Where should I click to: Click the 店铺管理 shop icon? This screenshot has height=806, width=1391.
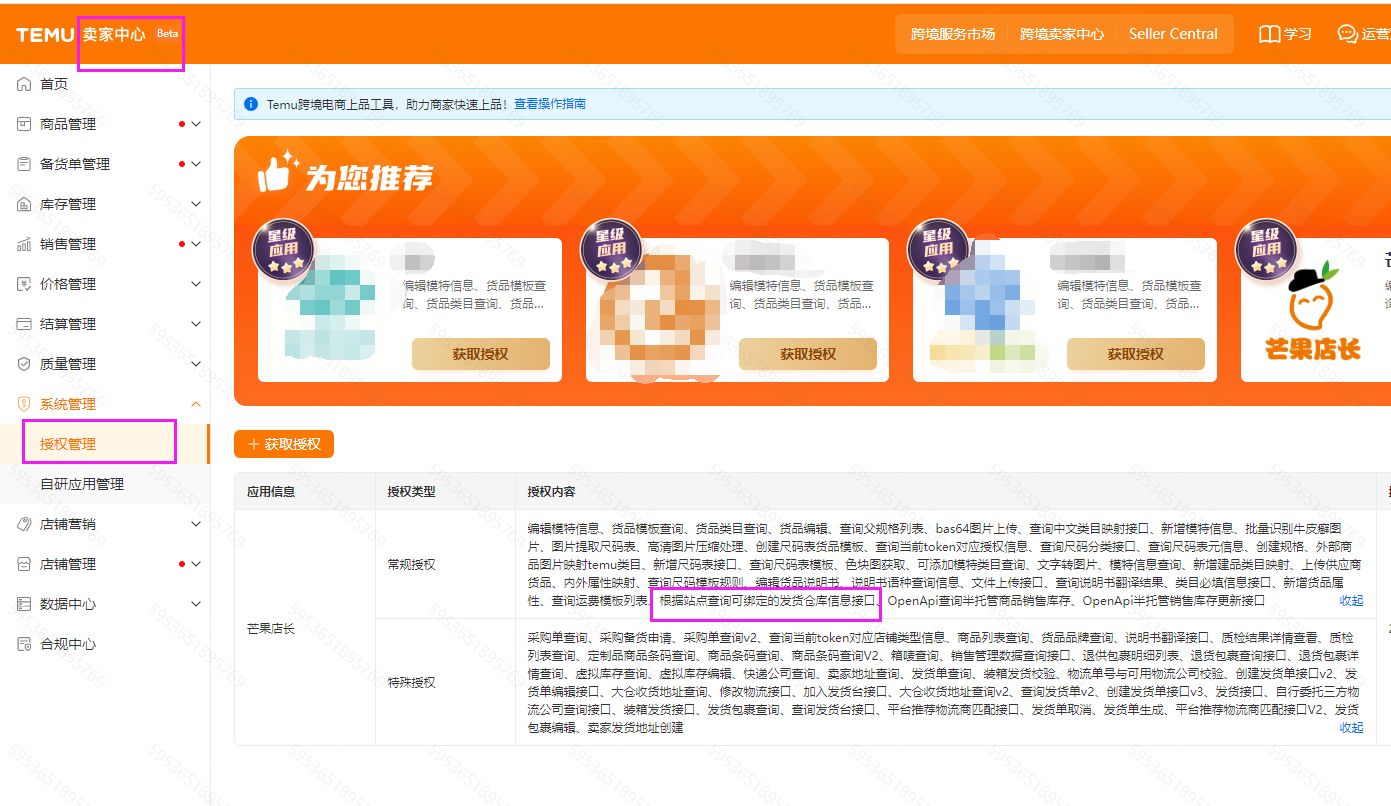(x=24, y=564)
